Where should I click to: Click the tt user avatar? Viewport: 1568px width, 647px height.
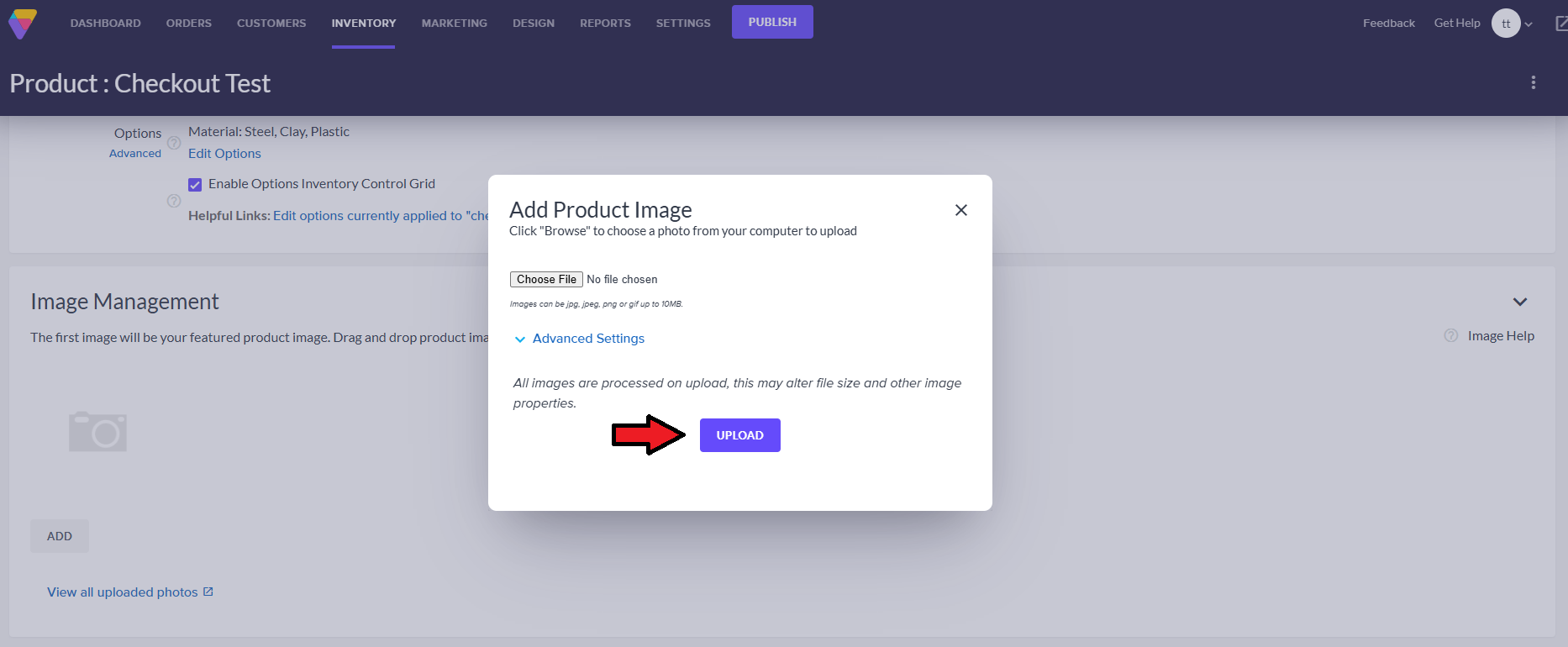[x=1505, y=24]
